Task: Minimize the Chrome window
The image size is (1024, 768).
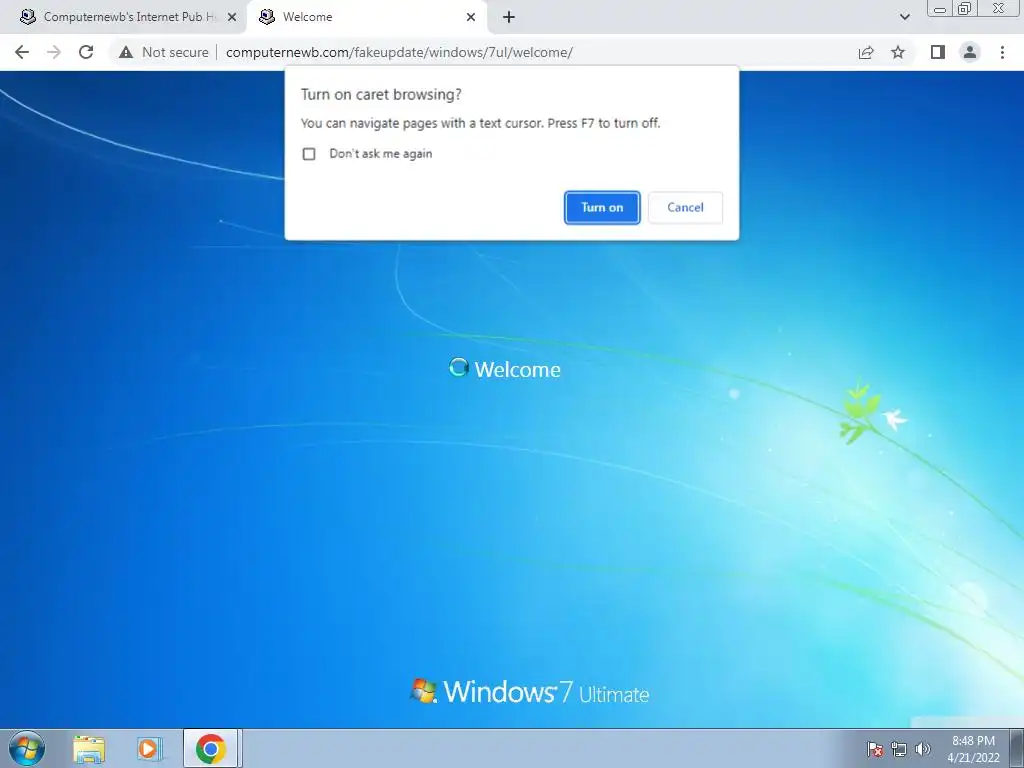Action: (940, 9)
